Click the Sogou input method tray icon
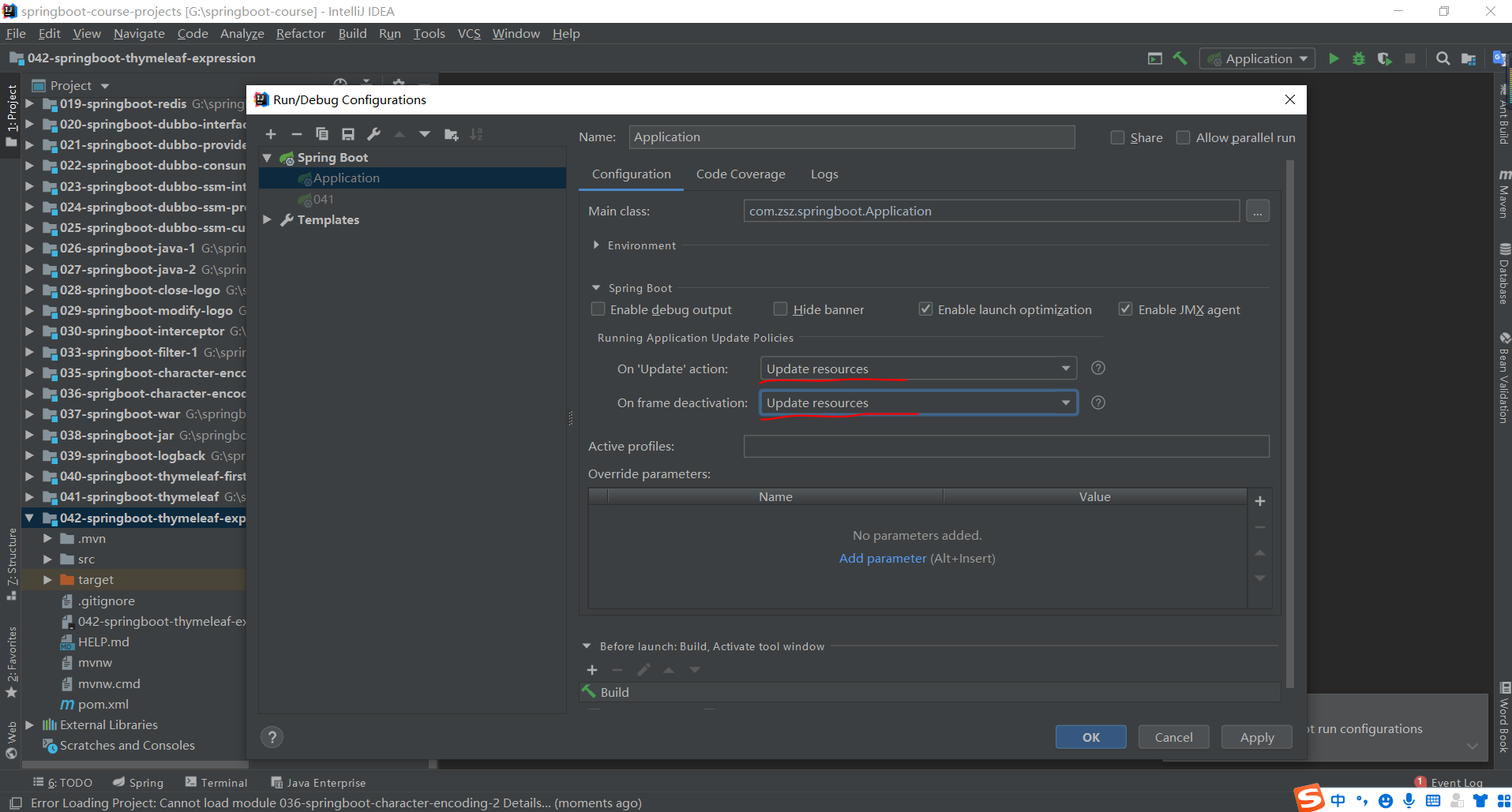The height and width of the screenshot is (812, 1512). point(1309,799)
